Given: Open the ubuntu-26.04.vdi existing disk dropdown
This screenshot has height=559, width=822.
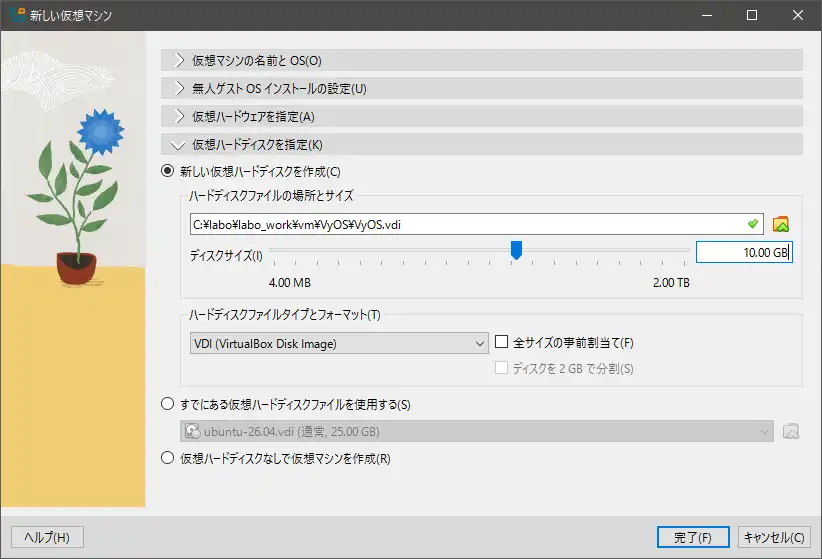Looking at the screenshot, I should 477,431.
